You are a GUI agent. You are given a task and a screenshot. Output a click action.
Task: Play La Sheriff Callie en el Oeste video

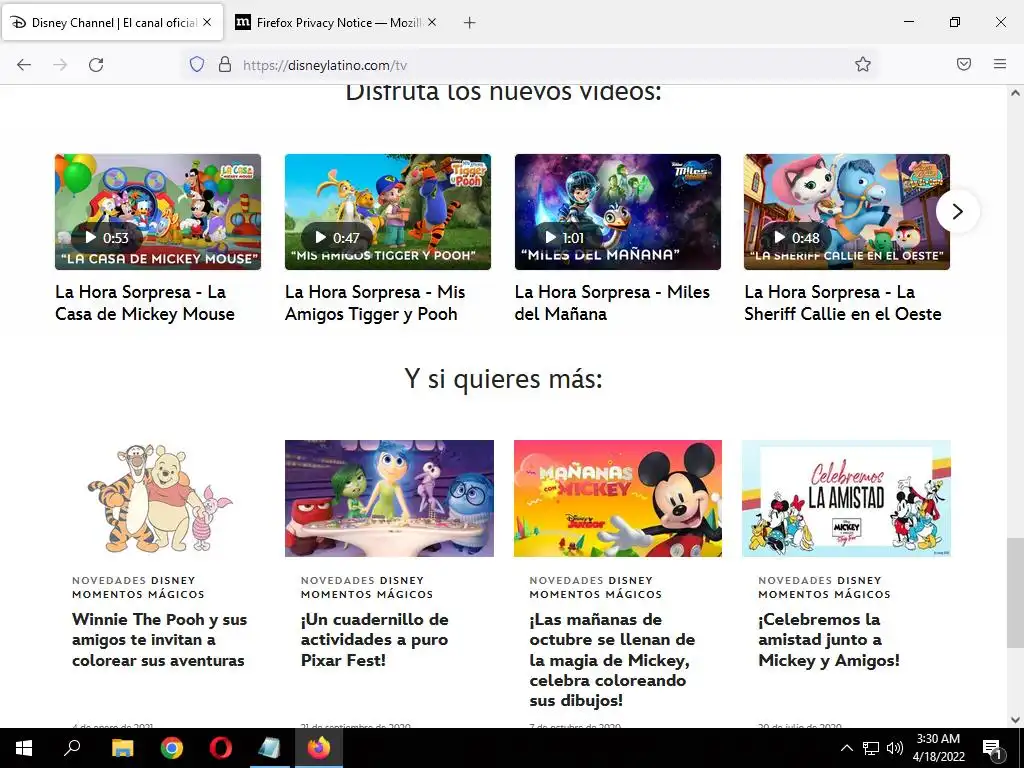pos(847,212)
